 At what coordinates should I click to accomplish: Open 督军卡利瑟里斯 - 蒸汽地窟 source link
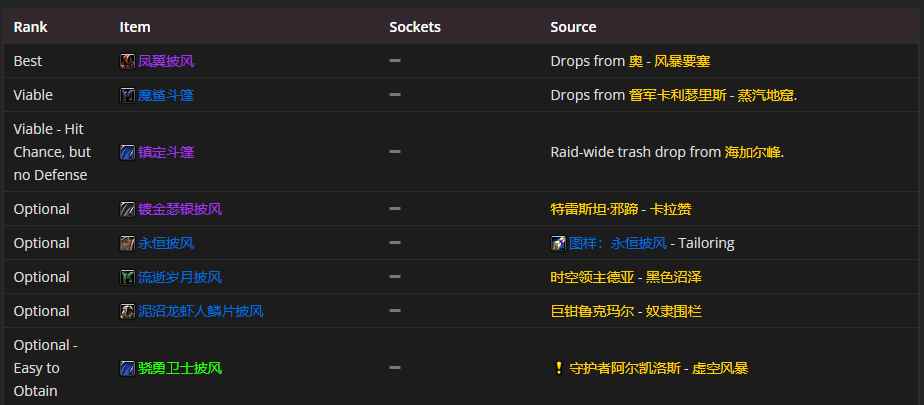click(x=712, y=95)
